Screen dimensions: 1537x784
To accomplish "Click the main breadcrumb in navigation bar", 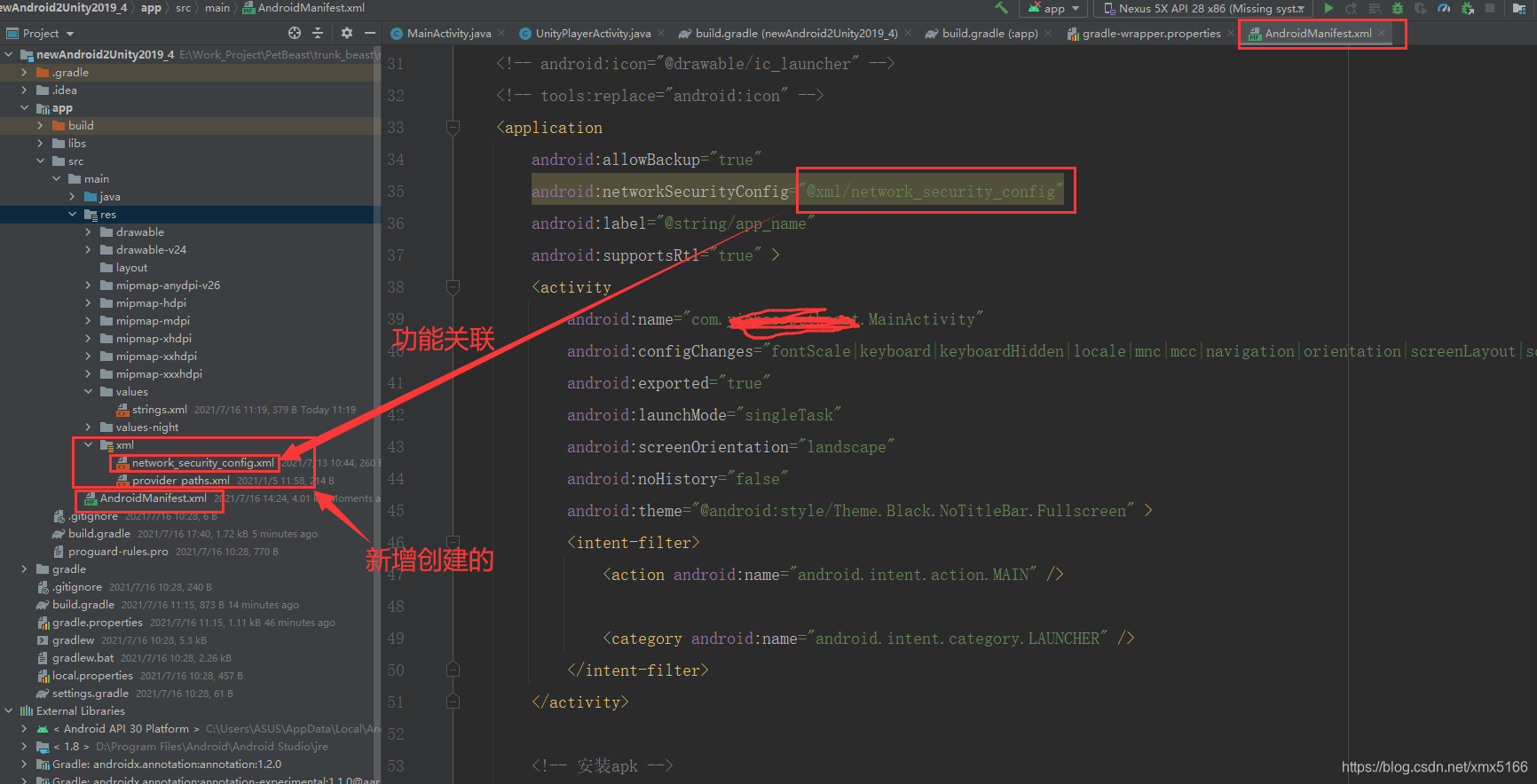I will click(217, 8).
